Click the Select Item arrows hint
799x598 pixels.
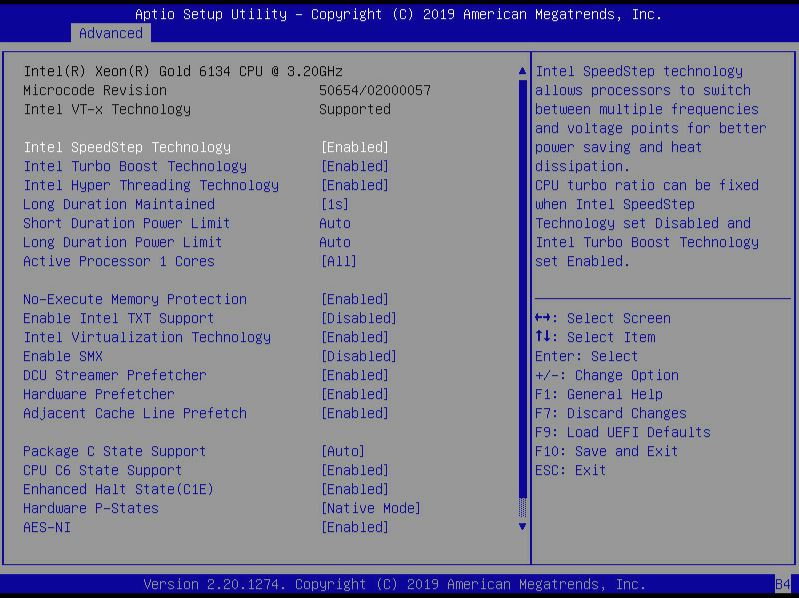coord(595,337)
